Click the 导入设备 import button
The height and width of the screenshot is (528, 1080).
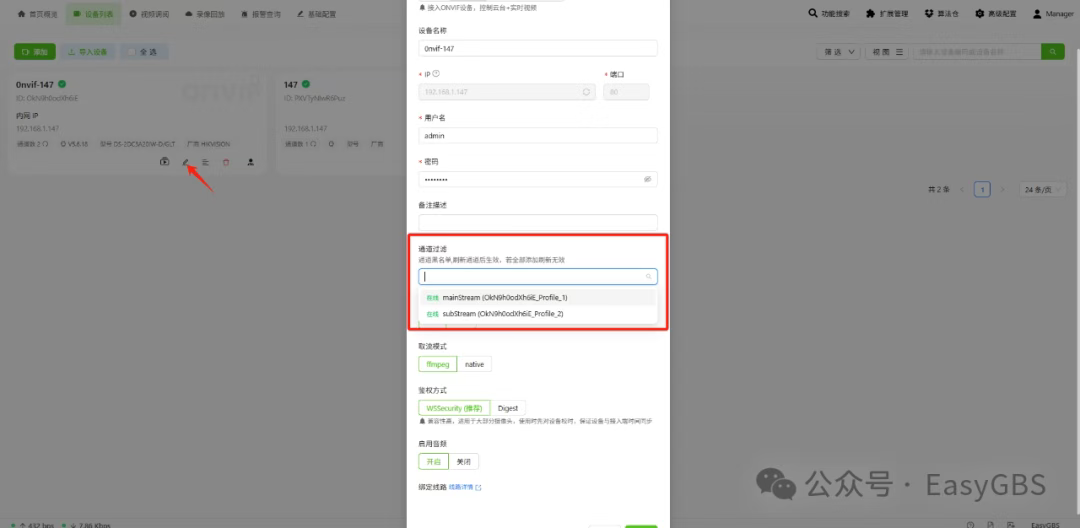coord(87,52)
